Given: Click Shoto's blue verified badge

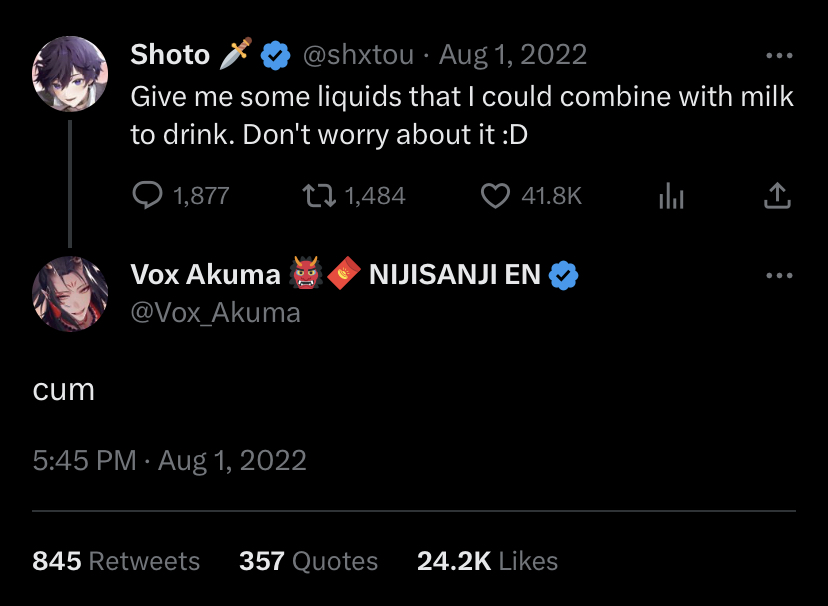Looking at the screenshot, I should point(275,56).
